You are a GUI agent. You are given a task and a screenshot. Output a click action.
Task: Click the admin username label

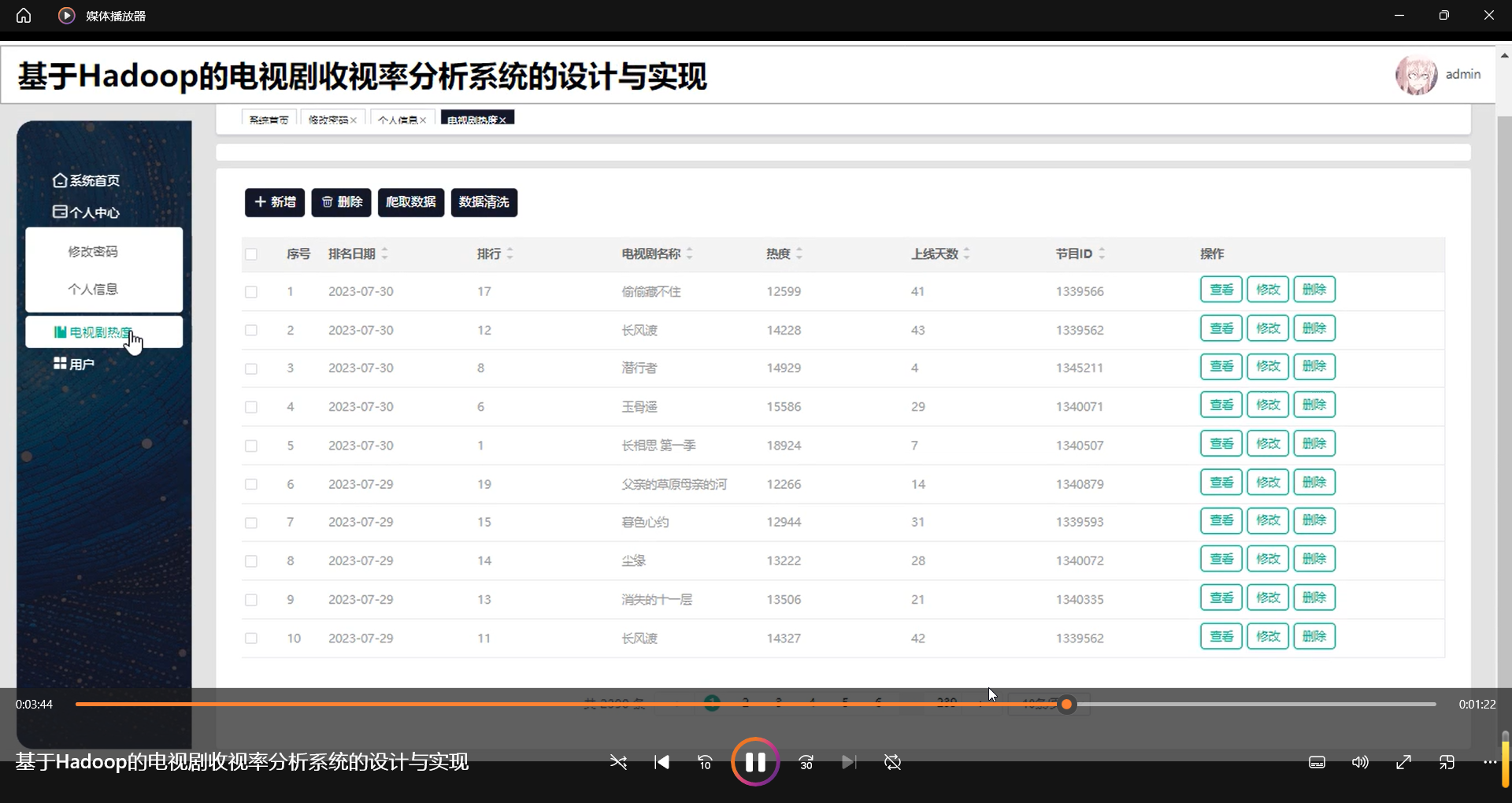tap(1463, 74)
